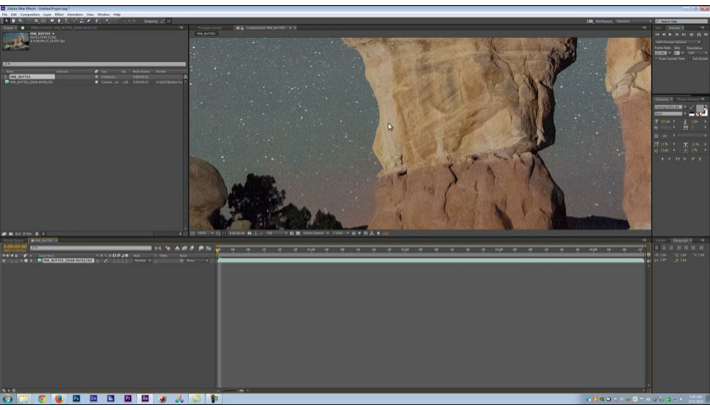Select the Brush tool
Image resolution: width=710 pixels, height=410 pixels.
(75, 21)
